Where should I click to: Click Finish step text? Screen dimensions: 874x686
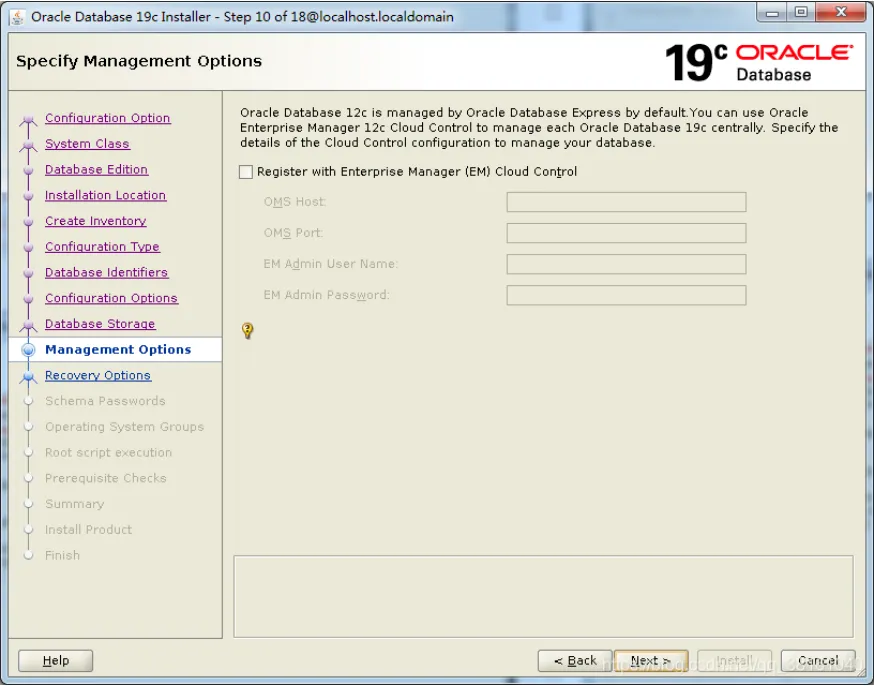62,554
